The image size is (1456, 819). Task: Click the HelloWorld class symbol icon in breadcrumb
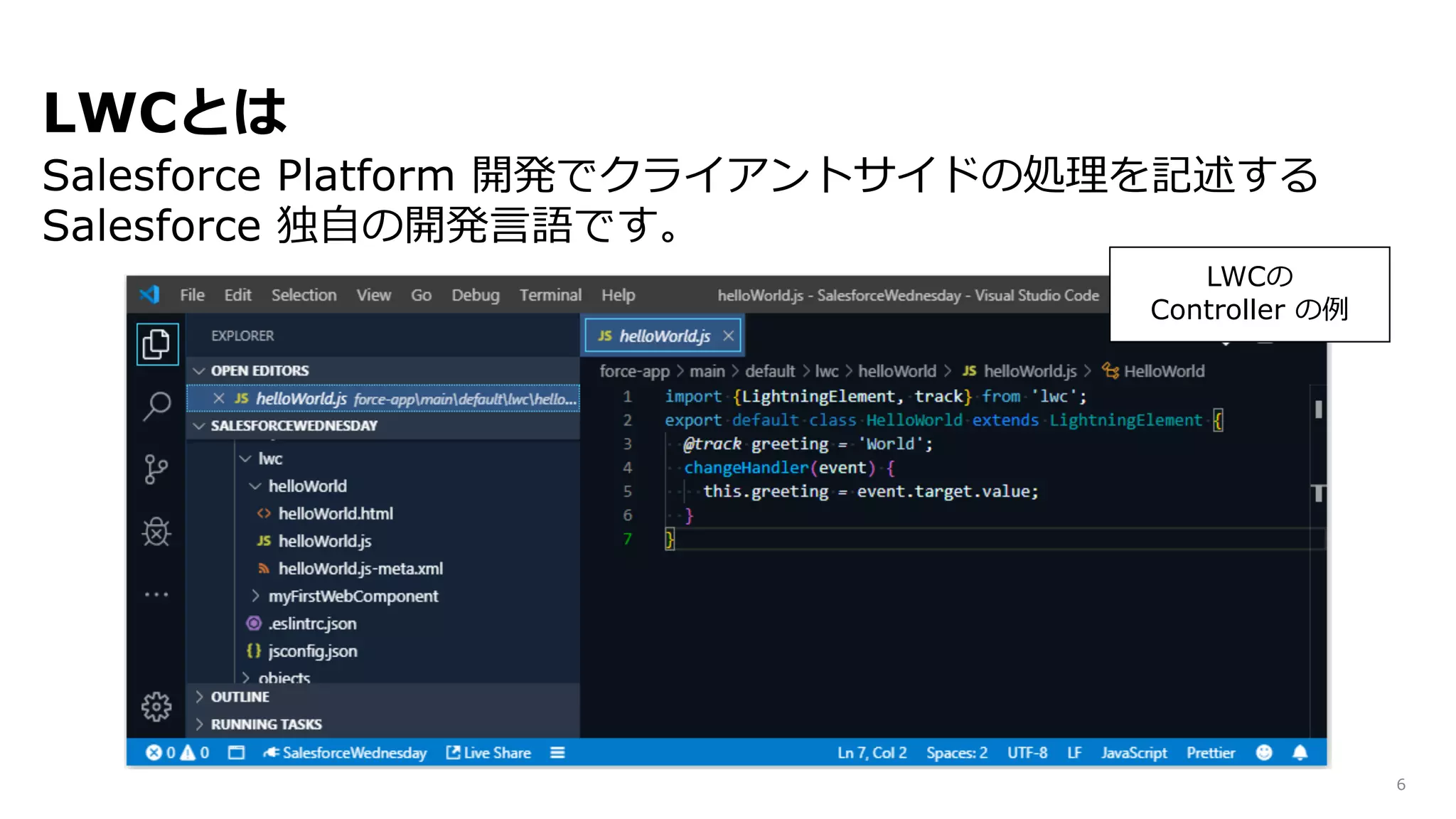point(1110,370)
